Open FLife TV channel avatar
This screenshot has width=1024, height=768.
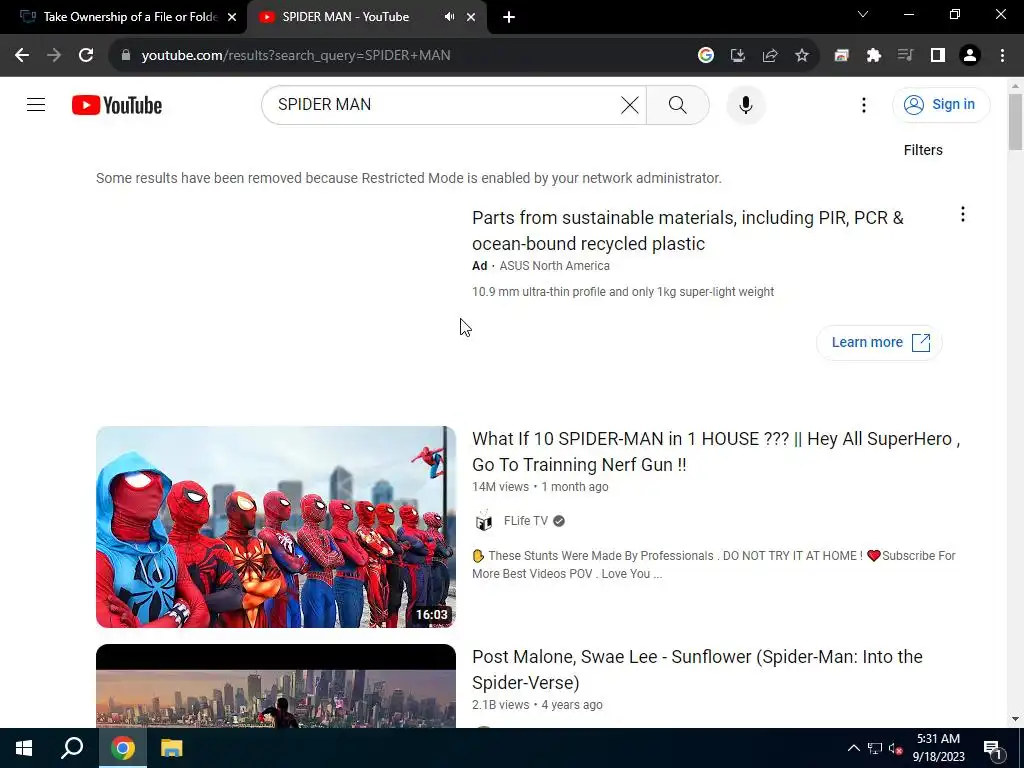pos(484,521)
